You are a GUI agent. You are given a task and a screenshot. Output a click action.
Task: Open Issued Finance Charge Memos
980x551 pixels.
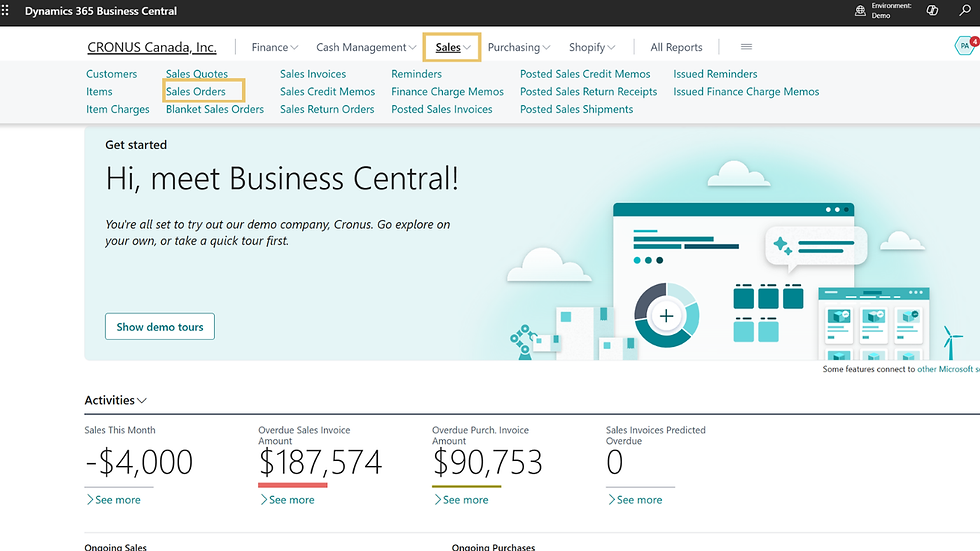[746, 91]
